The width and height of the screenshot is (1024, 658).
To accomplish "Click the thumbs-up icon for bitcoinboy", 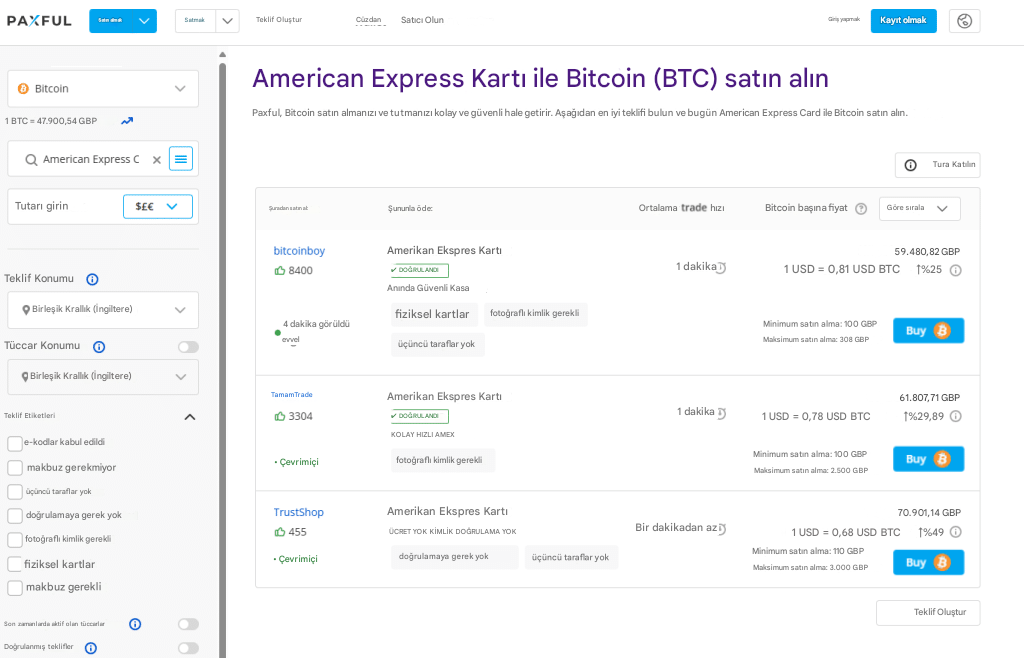I will point(280,270).
